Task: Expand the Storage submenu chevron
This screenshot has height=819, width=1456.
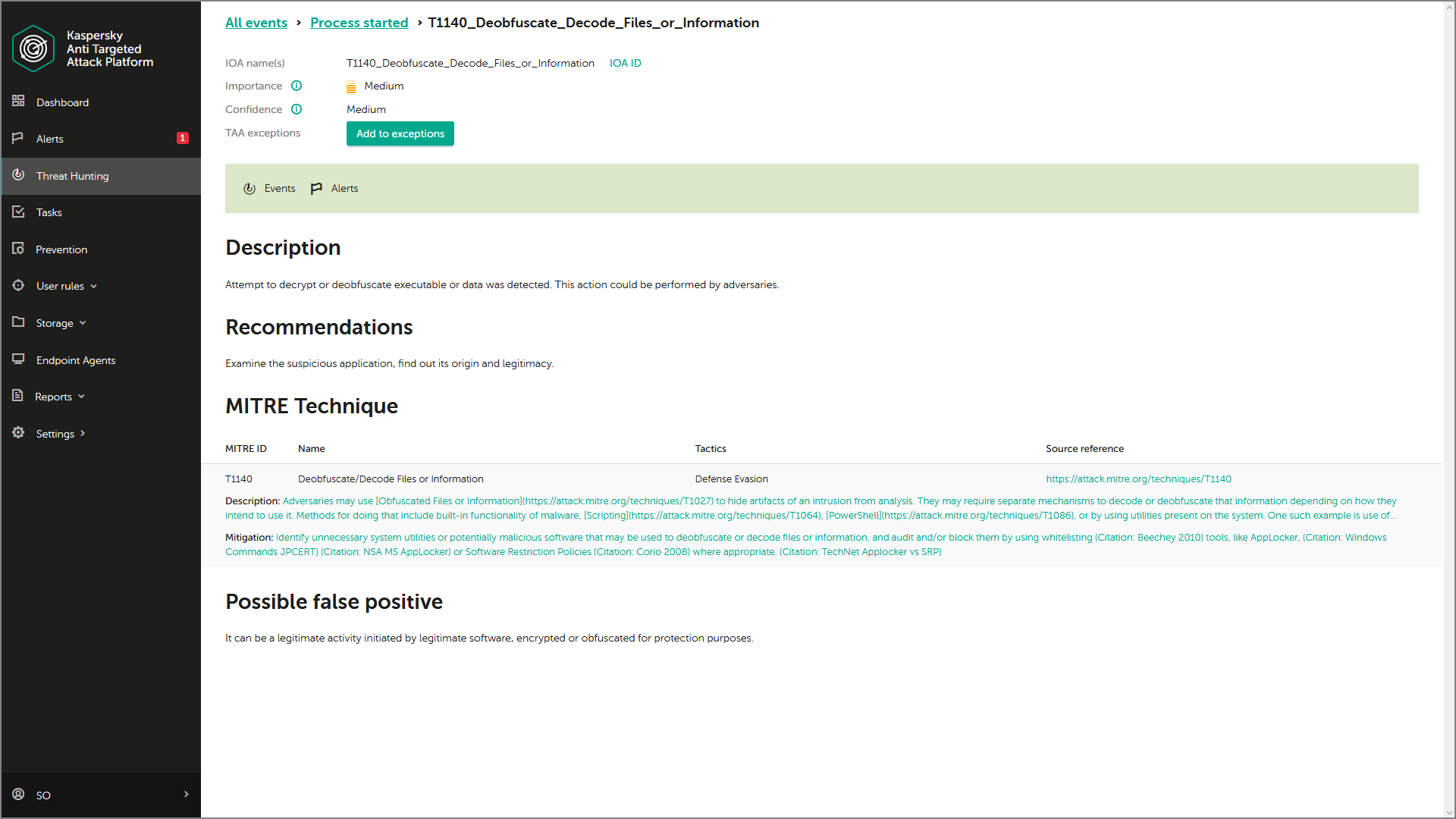Action: tap(83, 323)
